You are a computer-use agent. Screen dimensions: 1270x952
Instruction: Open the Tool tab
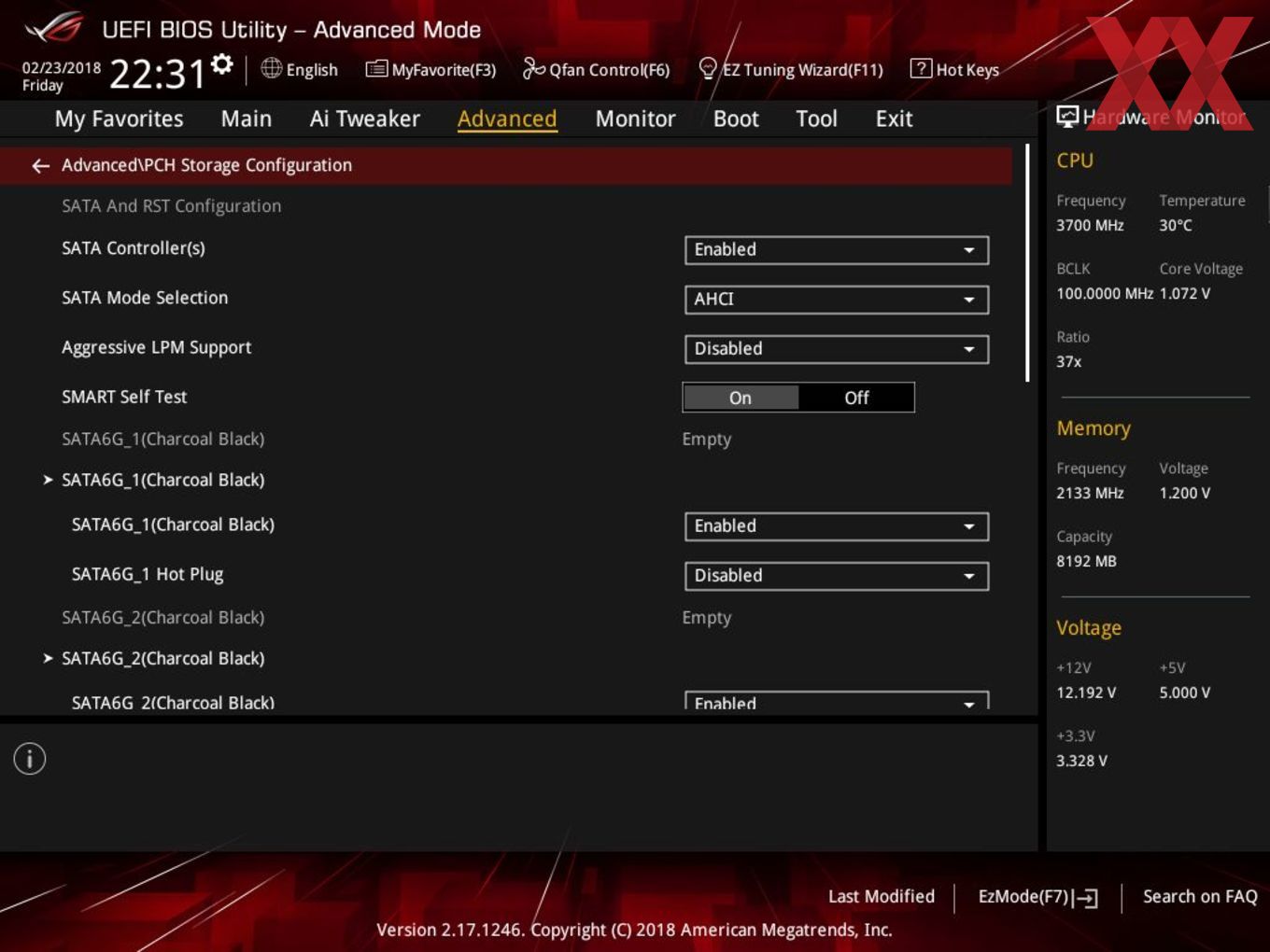[x=816, y=119]
